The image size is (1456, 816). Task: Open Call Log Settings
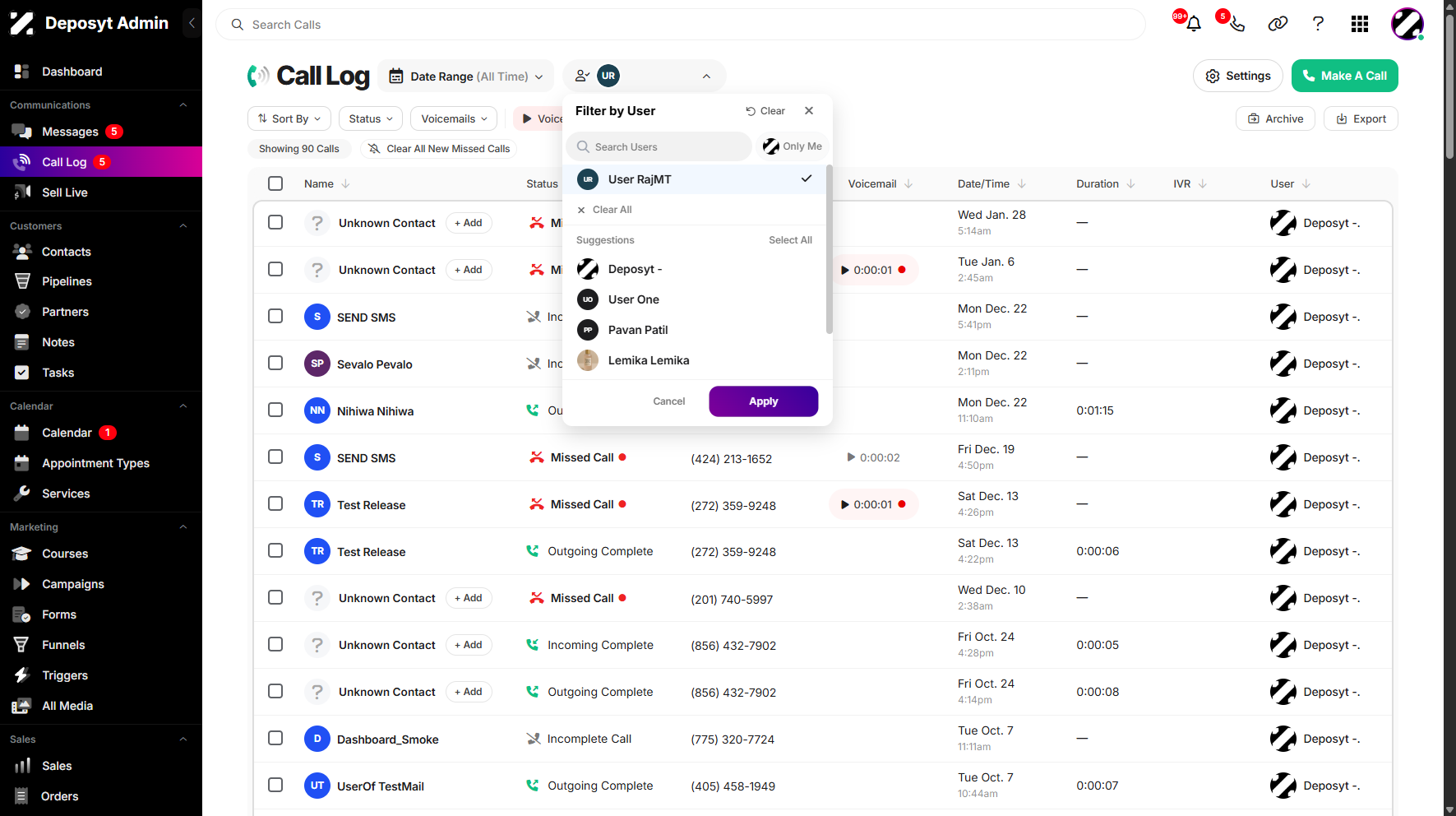pos(1237,76)
